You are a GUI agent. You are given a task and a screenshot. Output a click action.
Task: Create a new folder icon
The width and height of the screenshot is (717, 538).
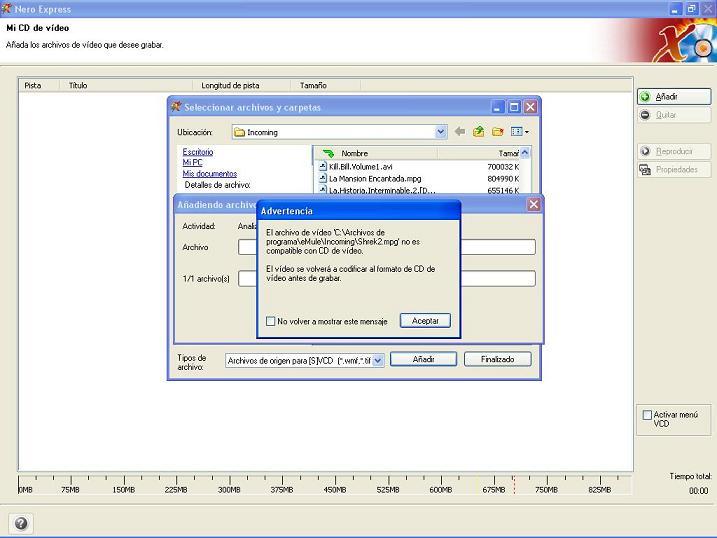click(498, 132)
